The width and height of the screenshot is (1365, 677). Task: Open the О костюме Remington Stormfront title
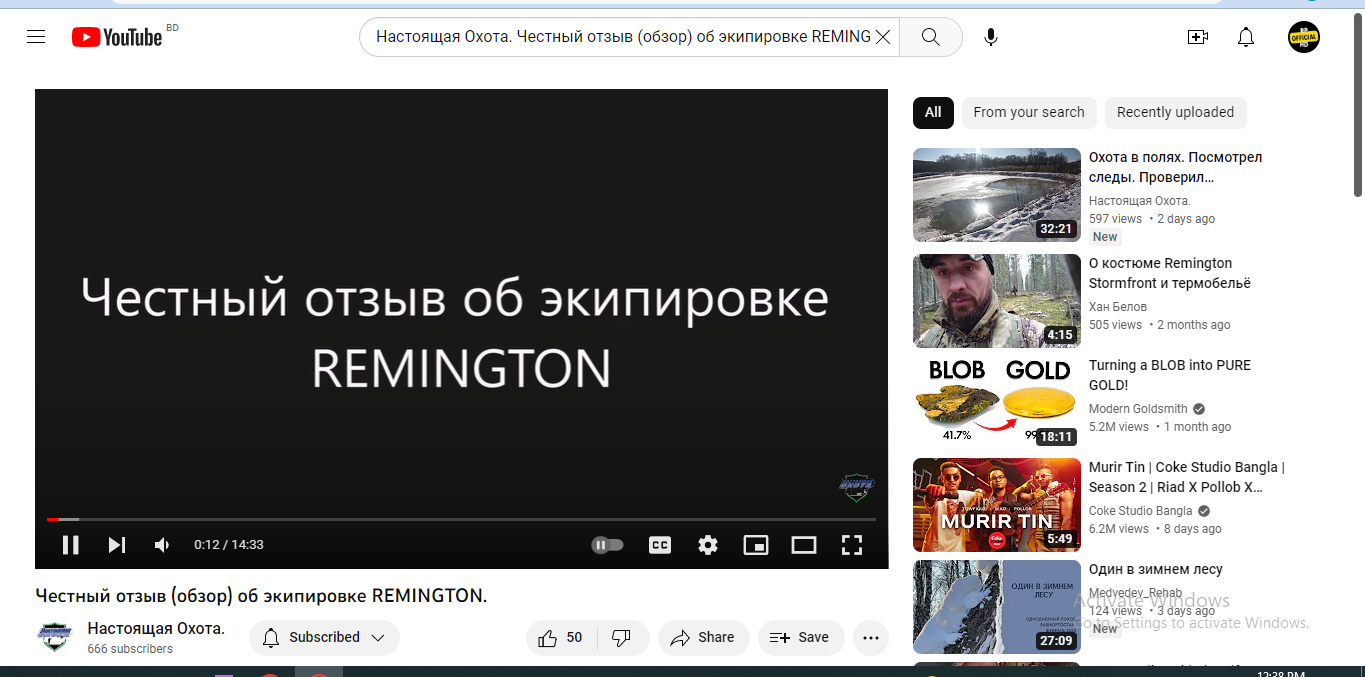coord(1169,273)
